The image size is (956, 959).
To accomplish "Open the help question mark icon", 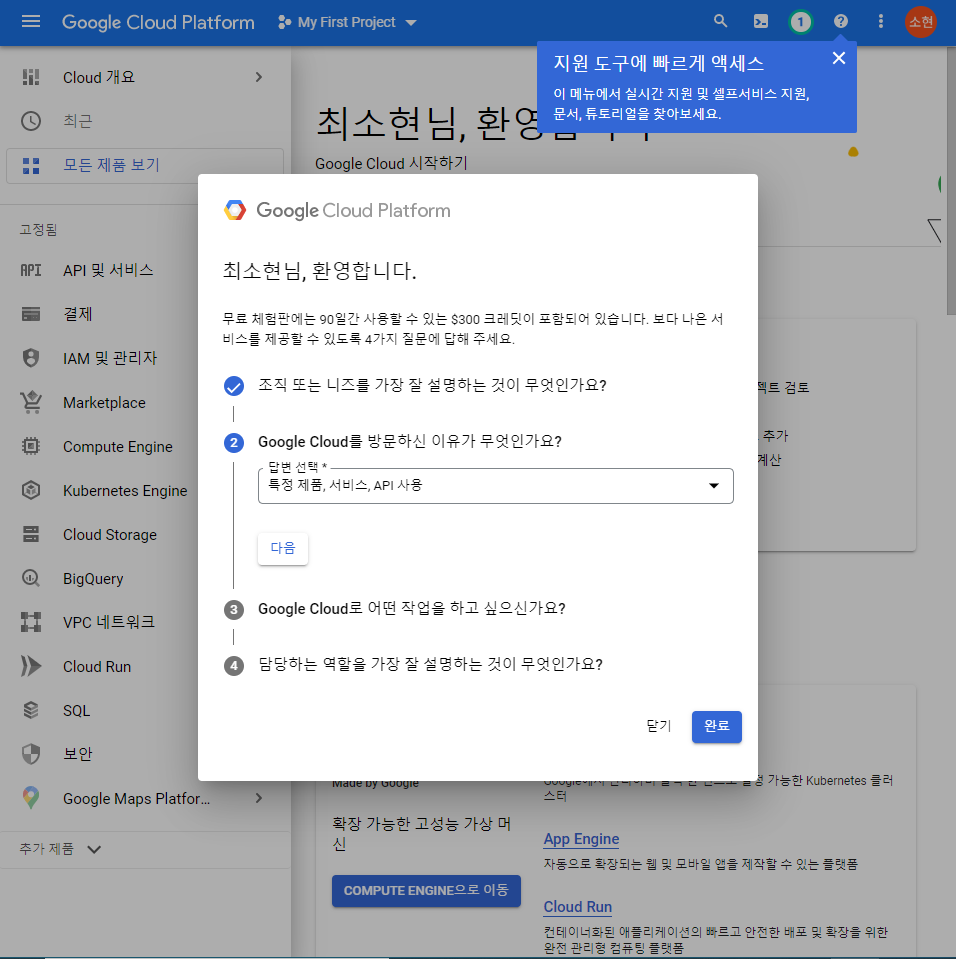I will (840, 21).
